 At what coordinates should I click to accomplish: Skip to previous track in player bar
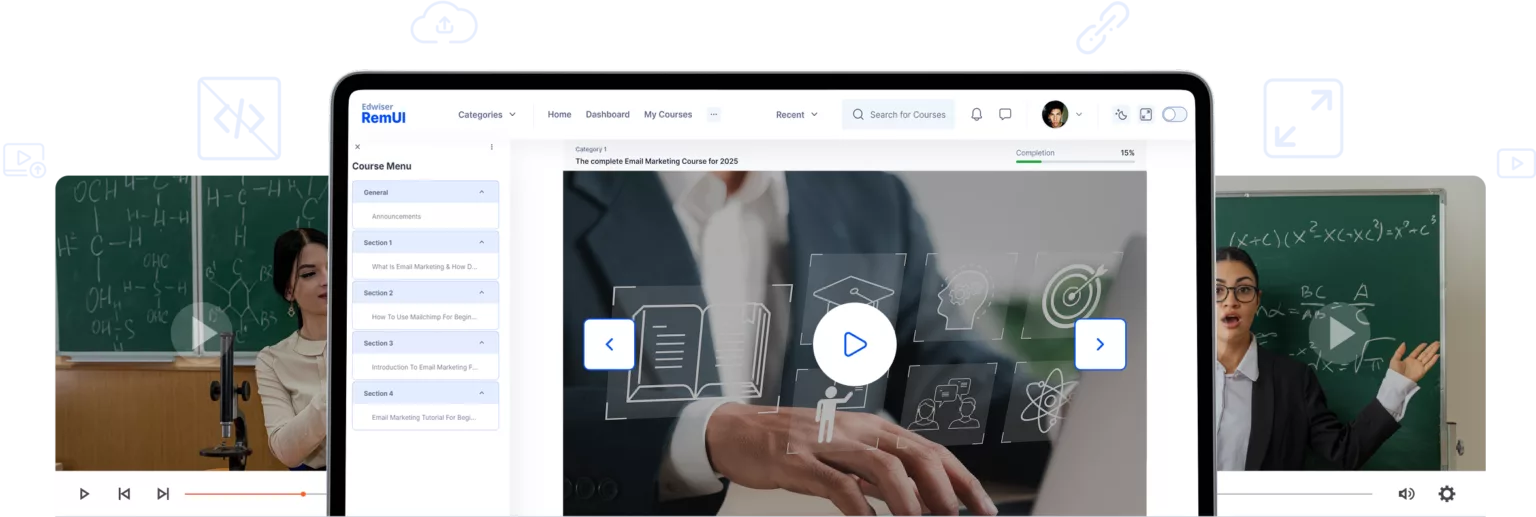124,493
